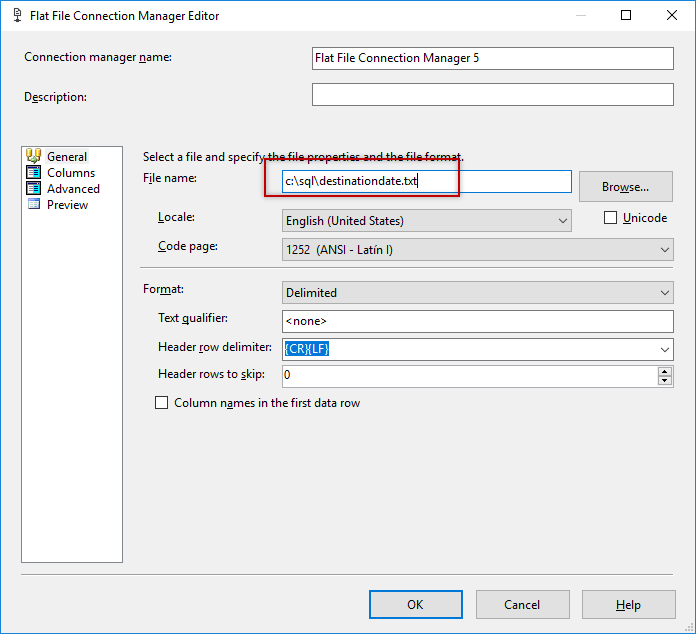Enable Column names in the first data row
696x634 pixels.
pyautogui.click(x=162, y=403)
